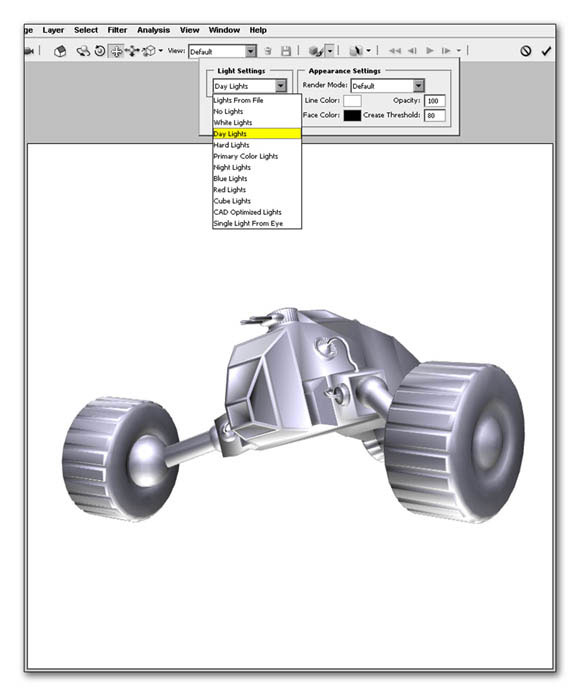Toggle the lighting settings dropdown arrow

pos(330,51)
